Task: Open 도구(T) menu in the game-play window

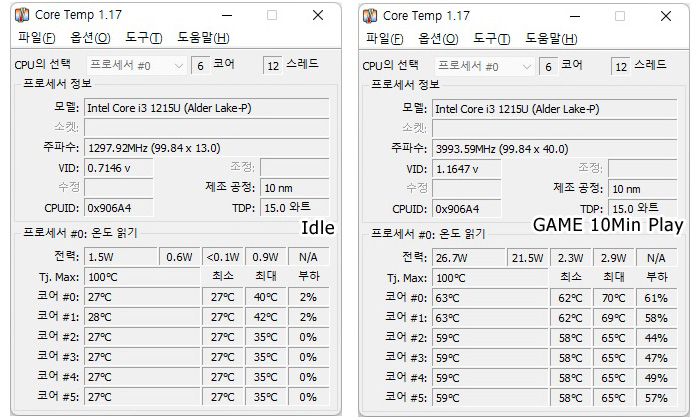Action: (x=492, y=38)
